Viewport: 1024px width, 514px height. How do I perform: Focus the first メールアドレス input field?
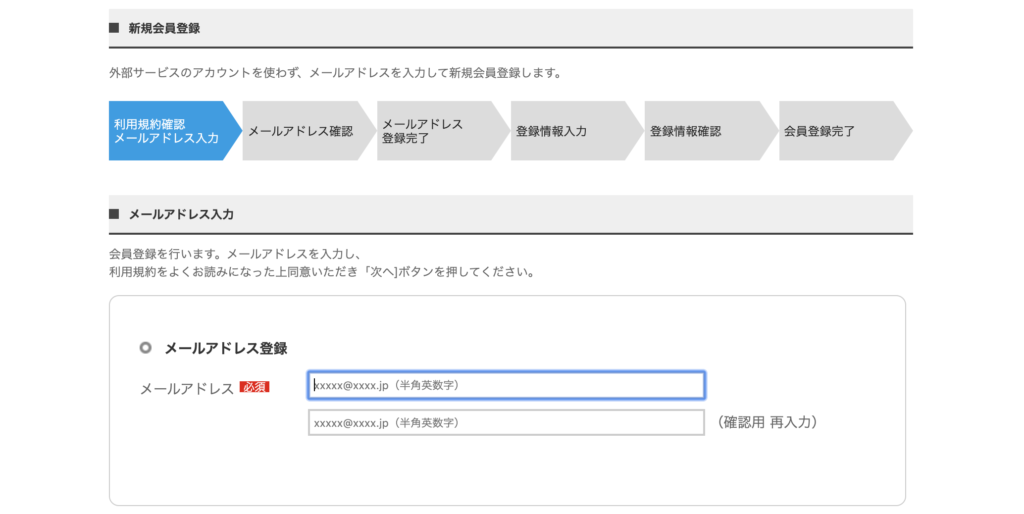click(506, 385)
